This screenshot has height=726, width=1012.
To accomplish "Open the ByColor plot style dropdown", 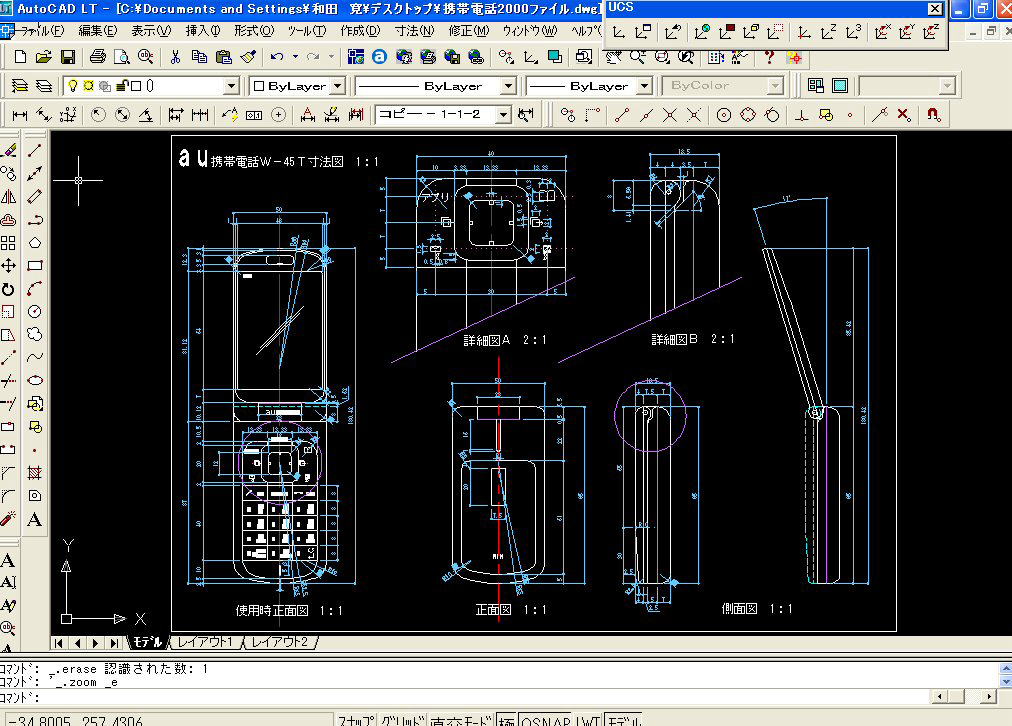I will [x=775, y=86].
